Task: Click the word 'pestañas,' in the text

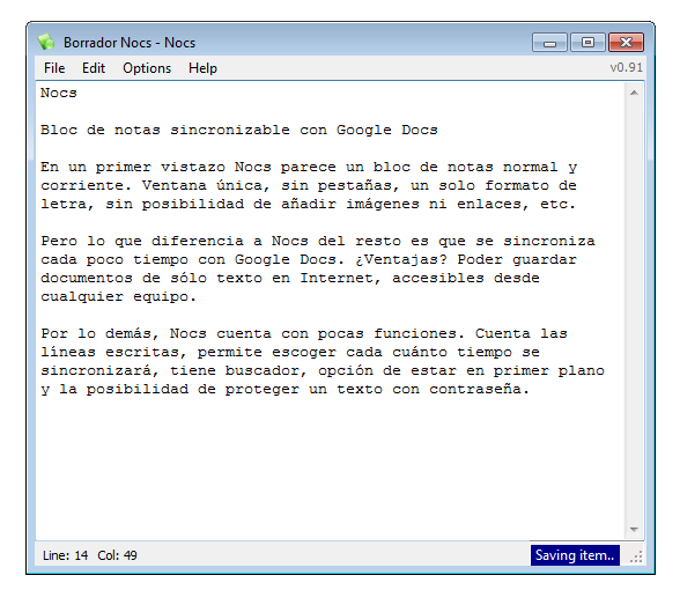Action: coord(358,186)
